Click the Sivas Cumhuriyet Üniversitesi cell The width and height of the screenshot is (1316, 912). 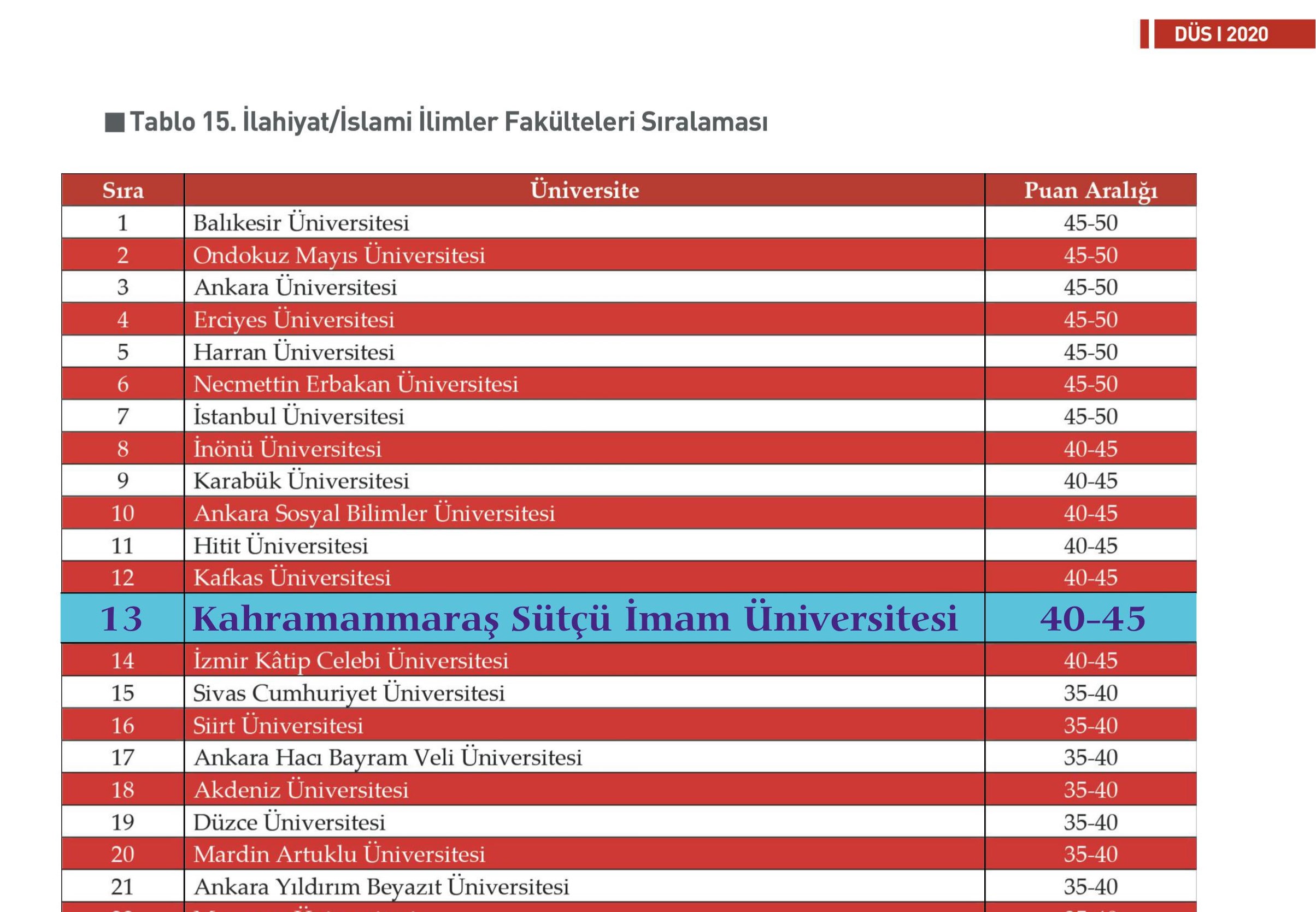pos(349,693)
